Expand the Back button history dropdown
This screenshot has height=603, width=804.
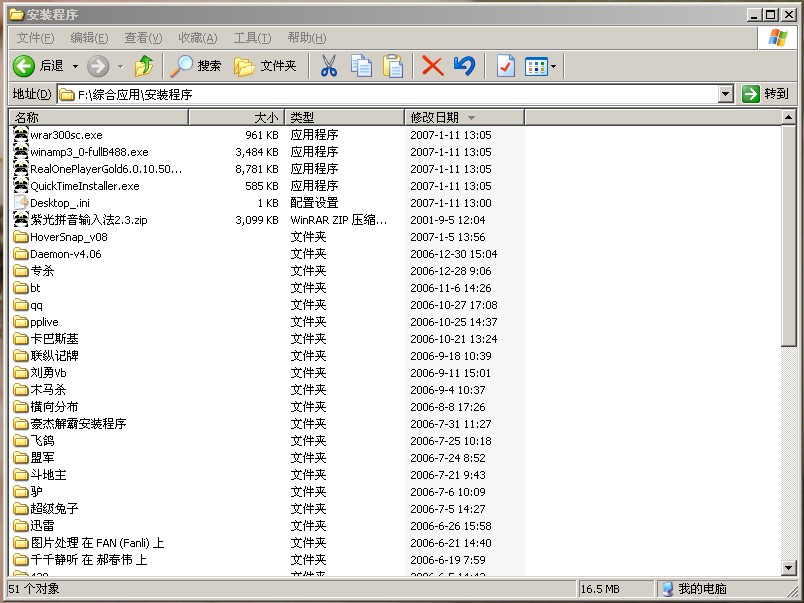point(75,66)
